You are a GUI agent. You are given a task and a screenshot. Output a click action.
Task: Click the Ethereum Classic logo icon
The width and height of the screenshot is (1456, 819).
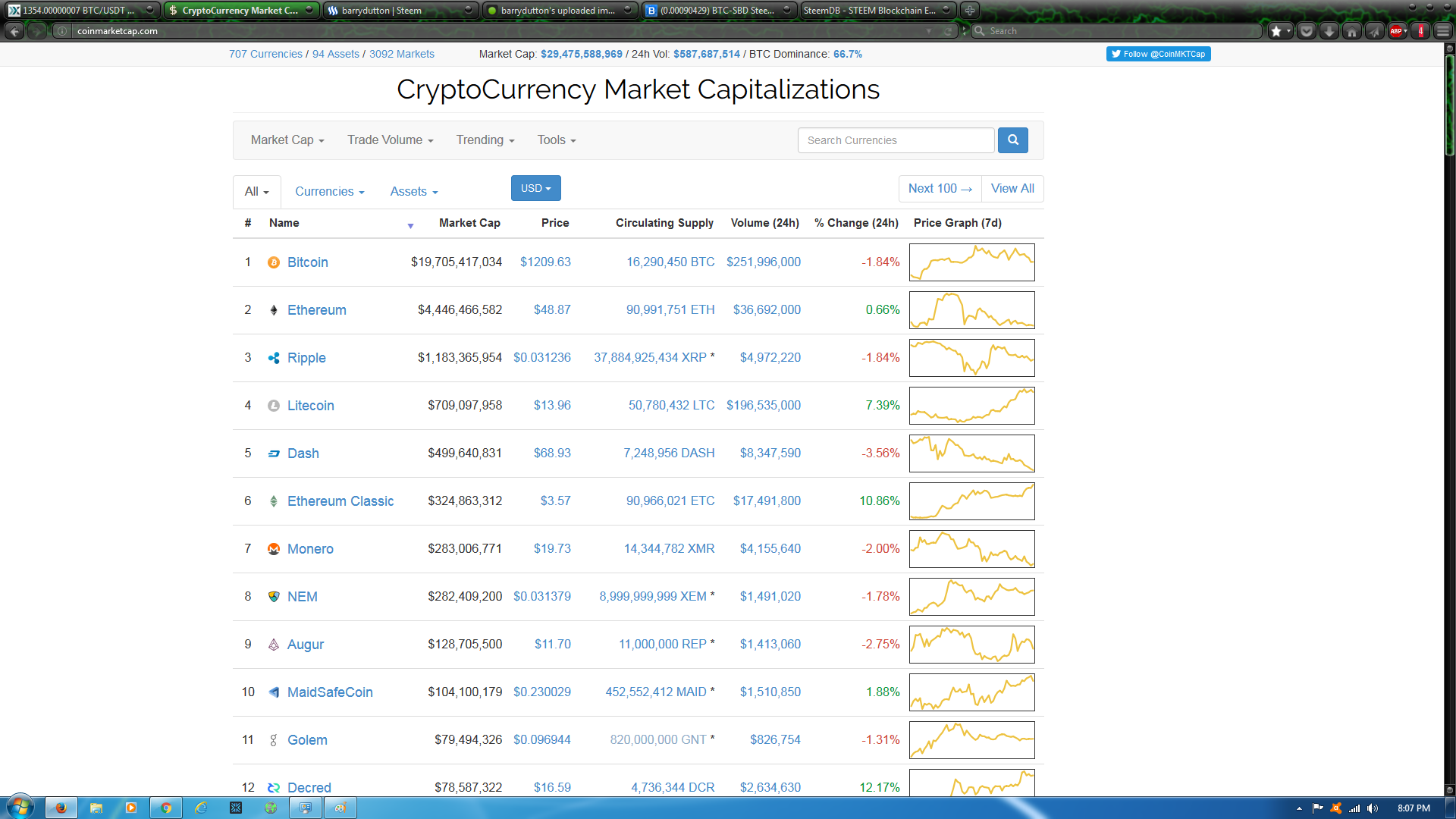coord(274,501)
